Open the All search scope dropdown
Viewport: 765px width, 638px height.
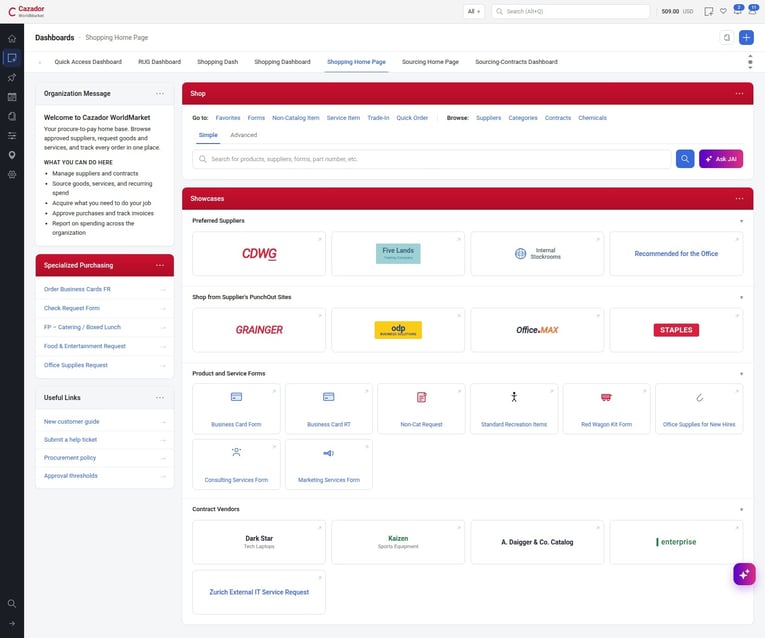(x=474, y=11)
